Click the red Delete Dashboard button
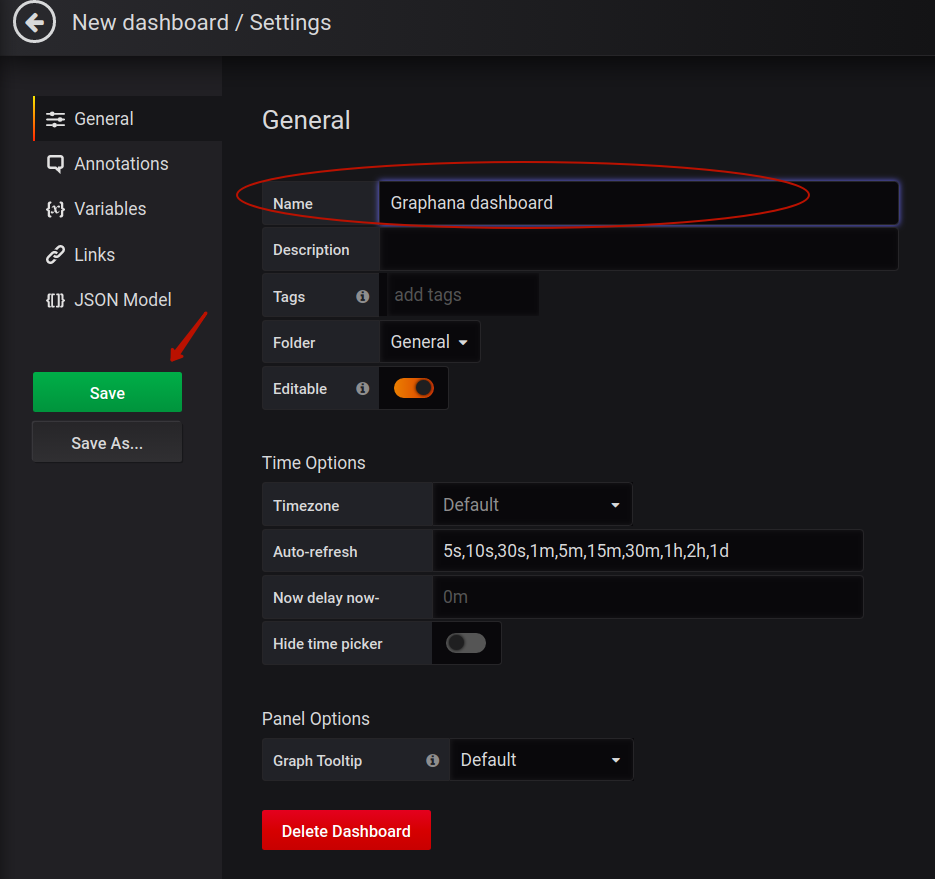This screenshot has height=879, width=935. tap(346, 831)
